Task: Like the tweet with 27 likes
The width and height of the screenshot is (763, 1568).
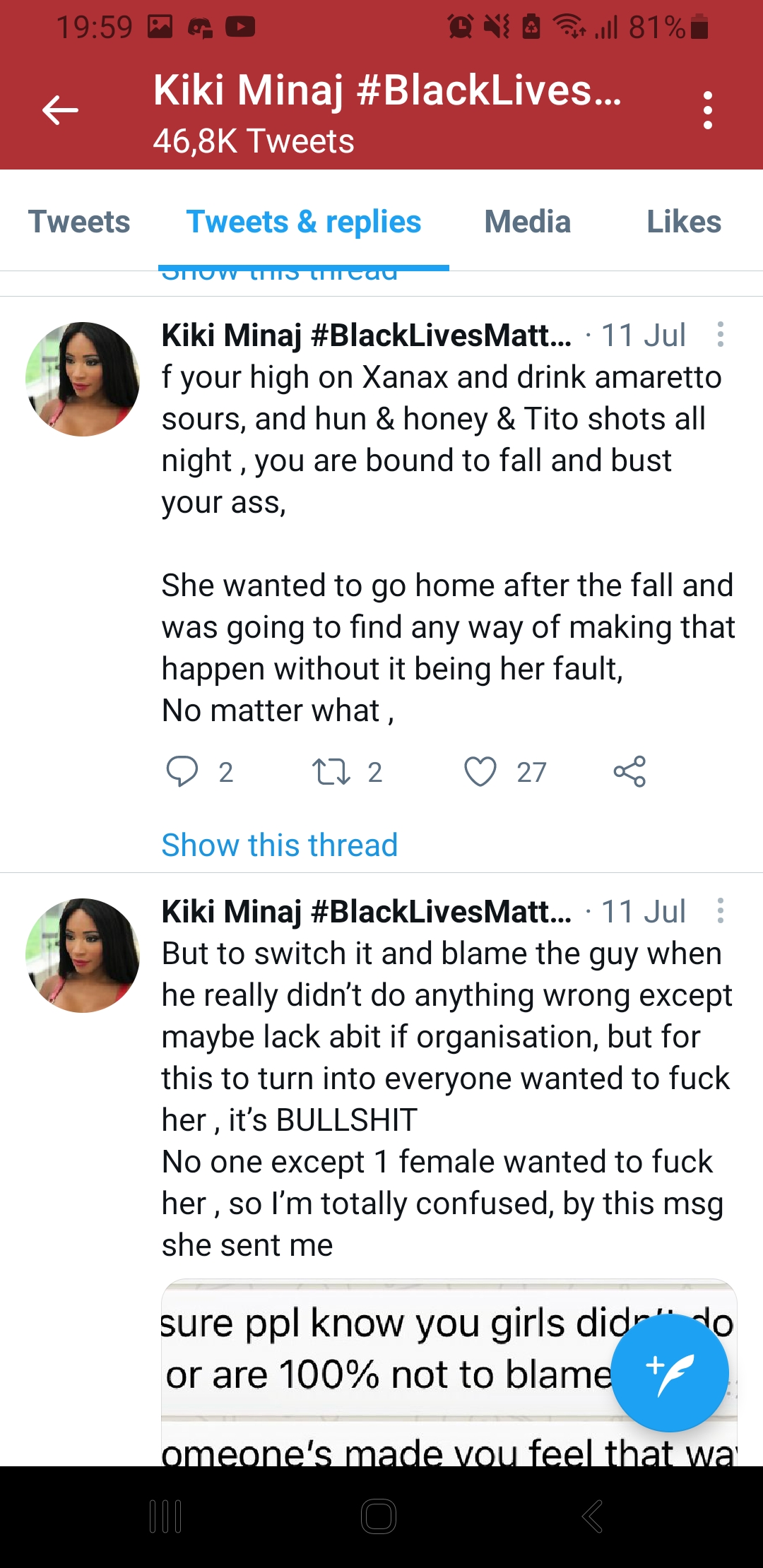Action: (480, 771)
